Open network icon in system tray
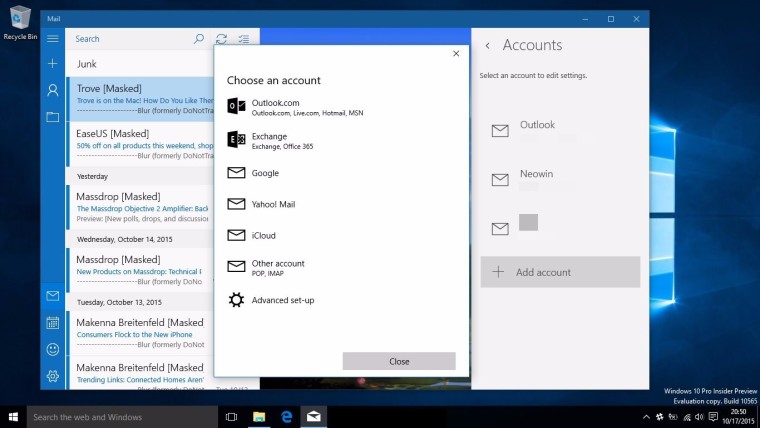Image resolution: width=760 pixels, height=428 pixels. pos(687,417)
